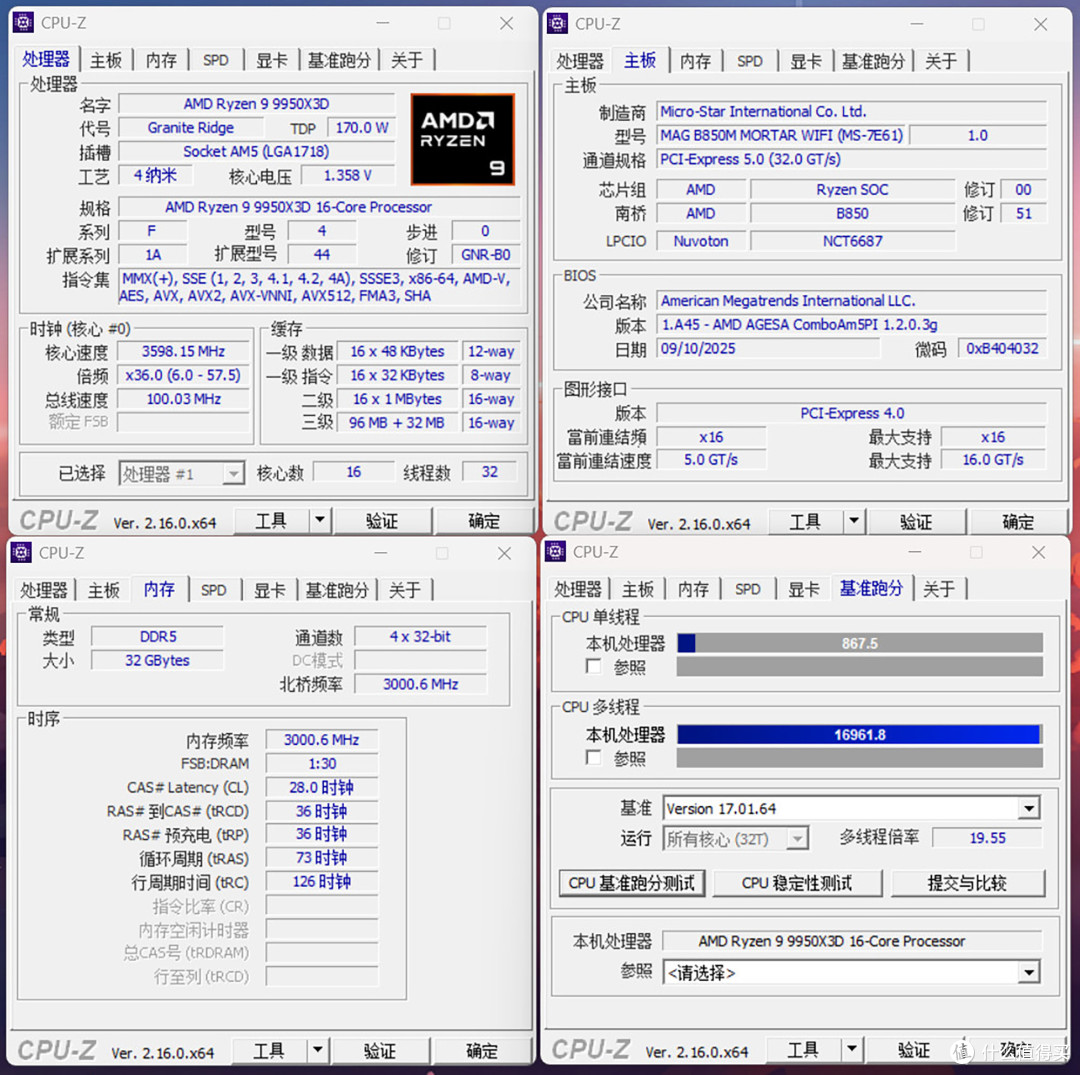The image size is (1080, 1075).
Task: Click the 線程数 value 32
Action: (x=489, y=472)
